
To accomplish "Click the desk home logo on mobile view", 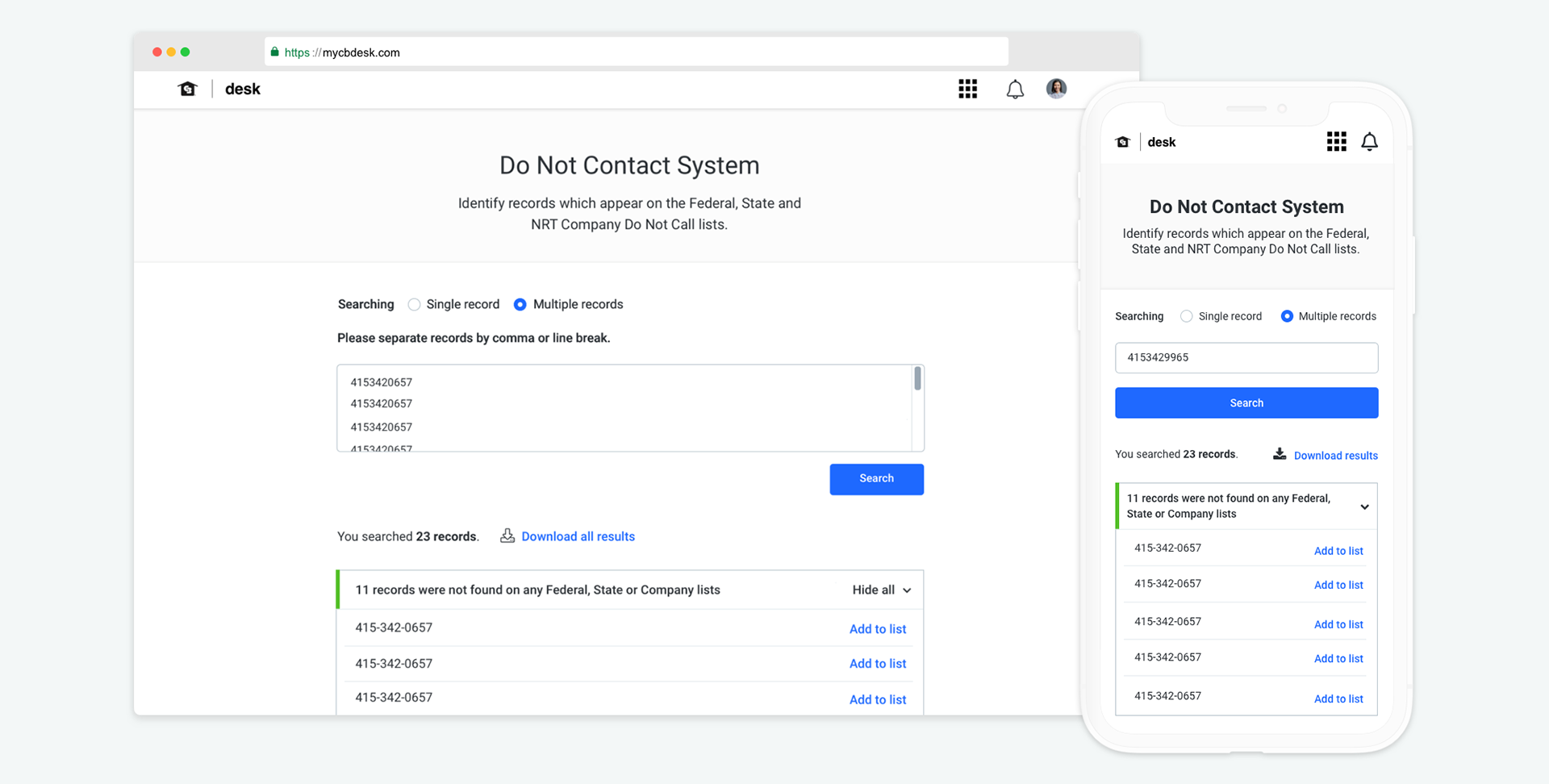I will pos(1122,142).
